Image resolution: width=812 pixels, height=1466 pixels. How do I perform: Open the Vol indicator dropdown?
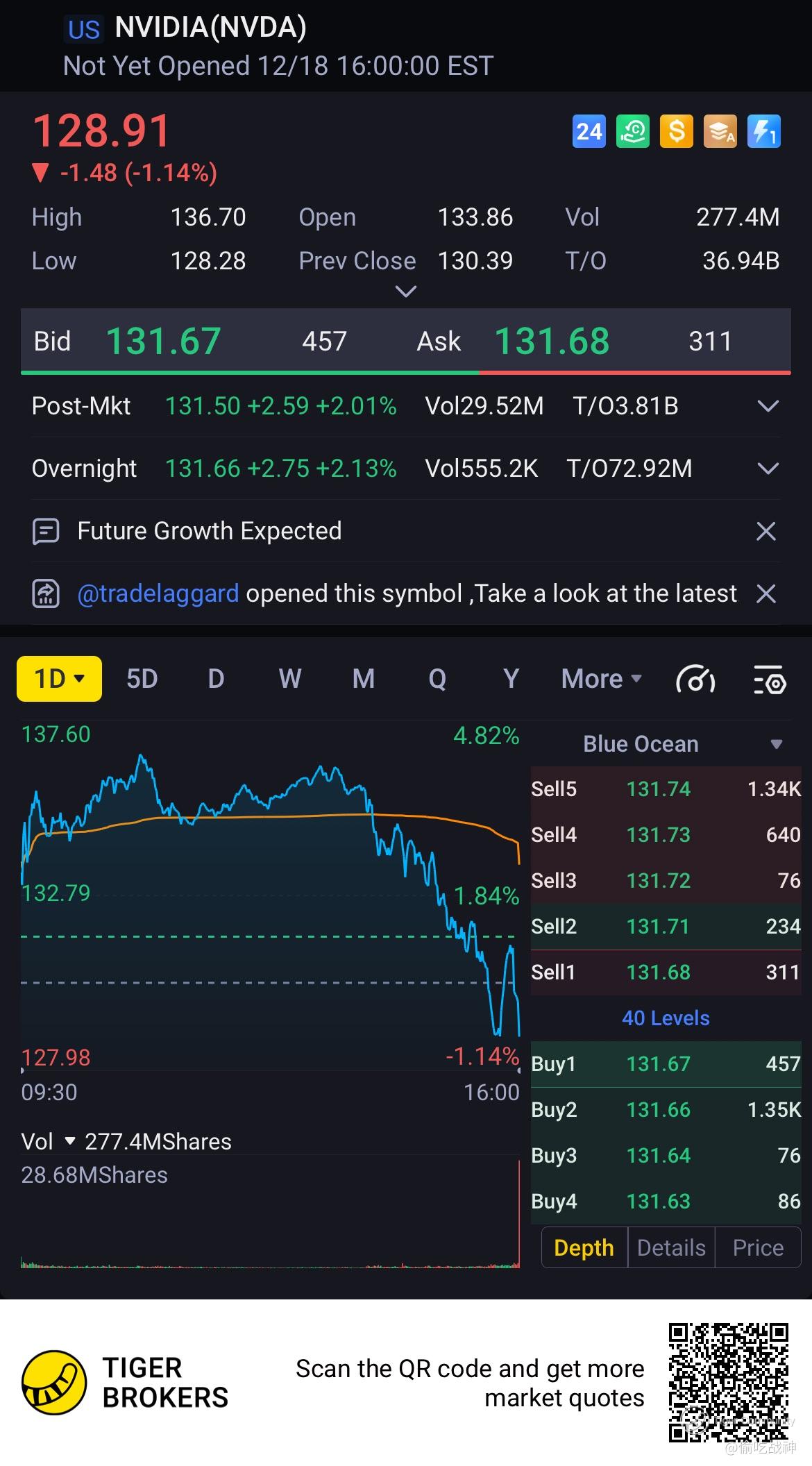tap(48, 1141)
